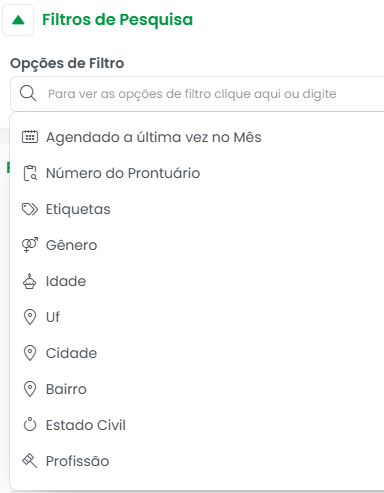Choose the Estado Civil filter option
Screen dimensions: 384x493
(x=197, y=425)
